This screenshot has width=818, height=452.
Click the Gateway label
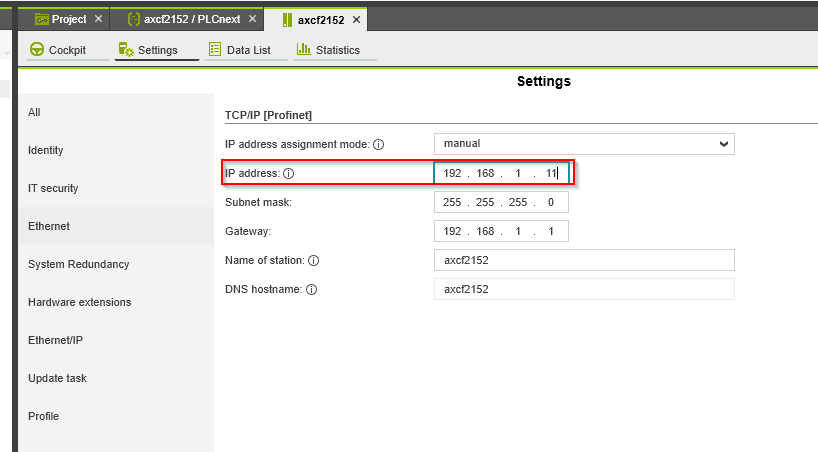coord(248,231)
